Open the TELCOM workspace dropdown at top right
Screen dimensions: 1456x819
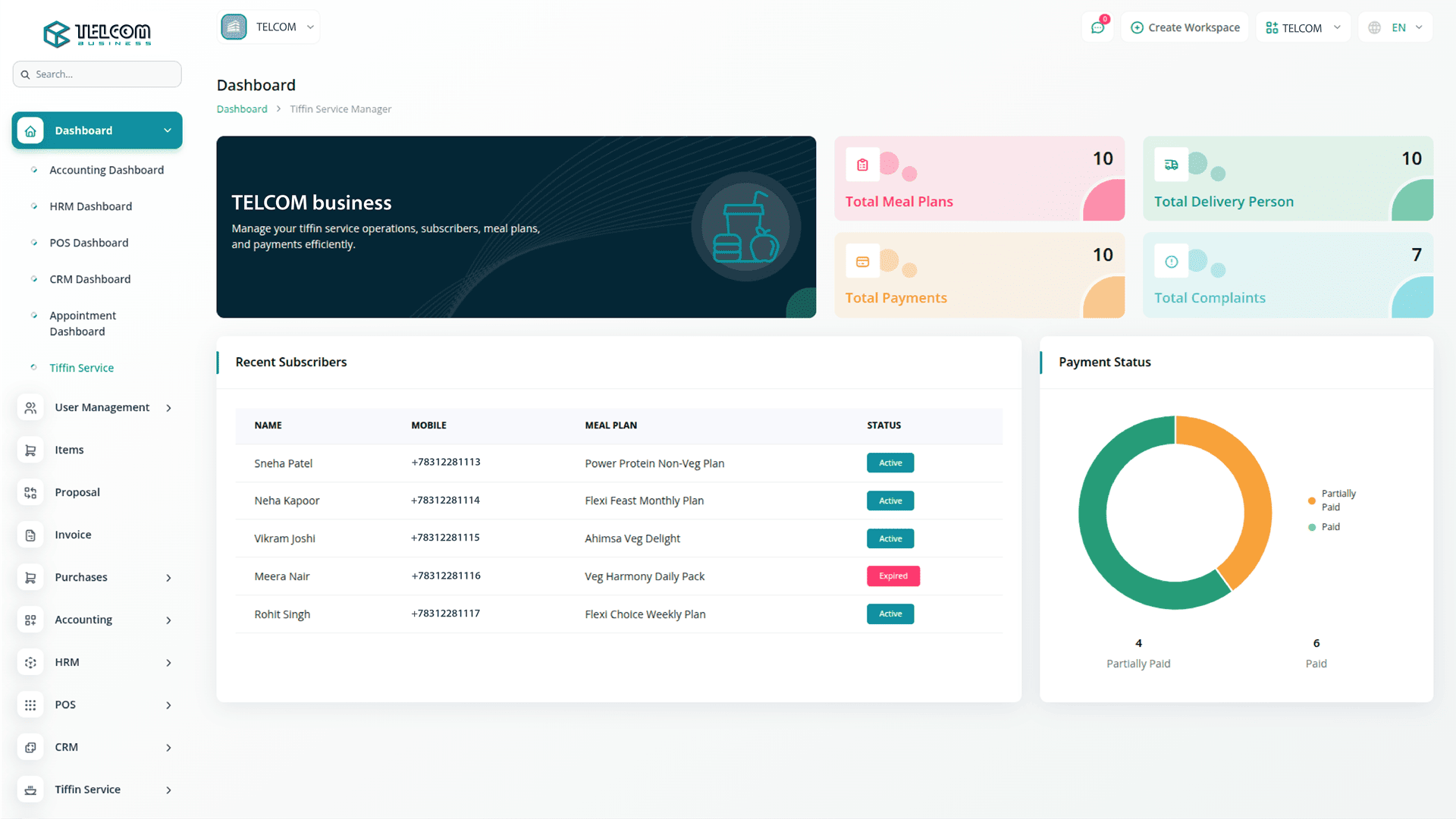[1303, 28]
